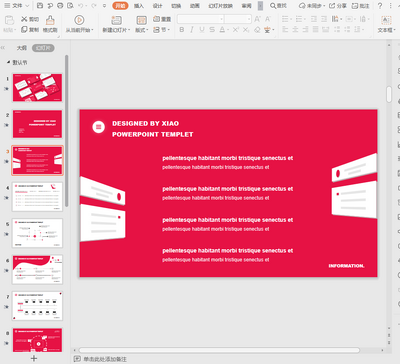Collapse the default section (默认节) triangle
Image resolution: width=400 pixels, height=364 pixels.
click(8, 62)
